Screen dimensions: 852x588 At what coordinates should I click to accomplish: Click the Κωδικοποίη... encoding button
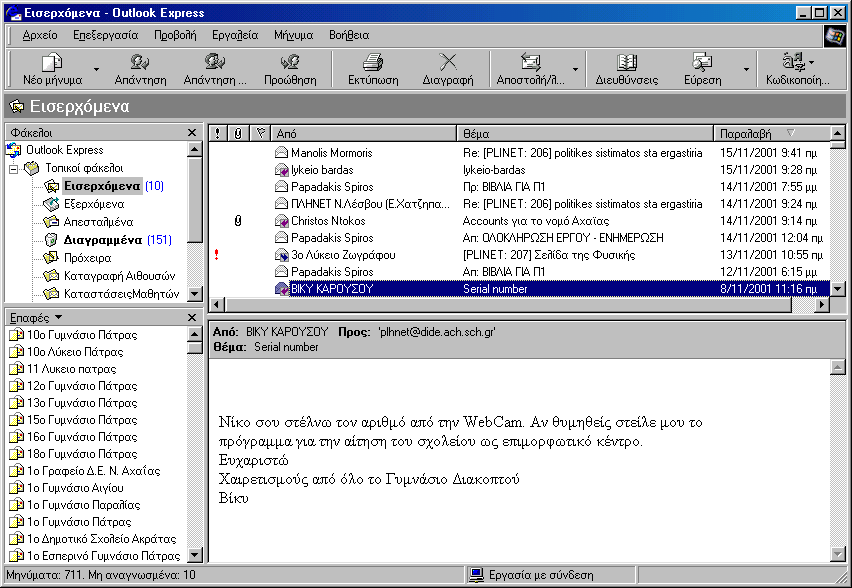[x=798, y=69]
